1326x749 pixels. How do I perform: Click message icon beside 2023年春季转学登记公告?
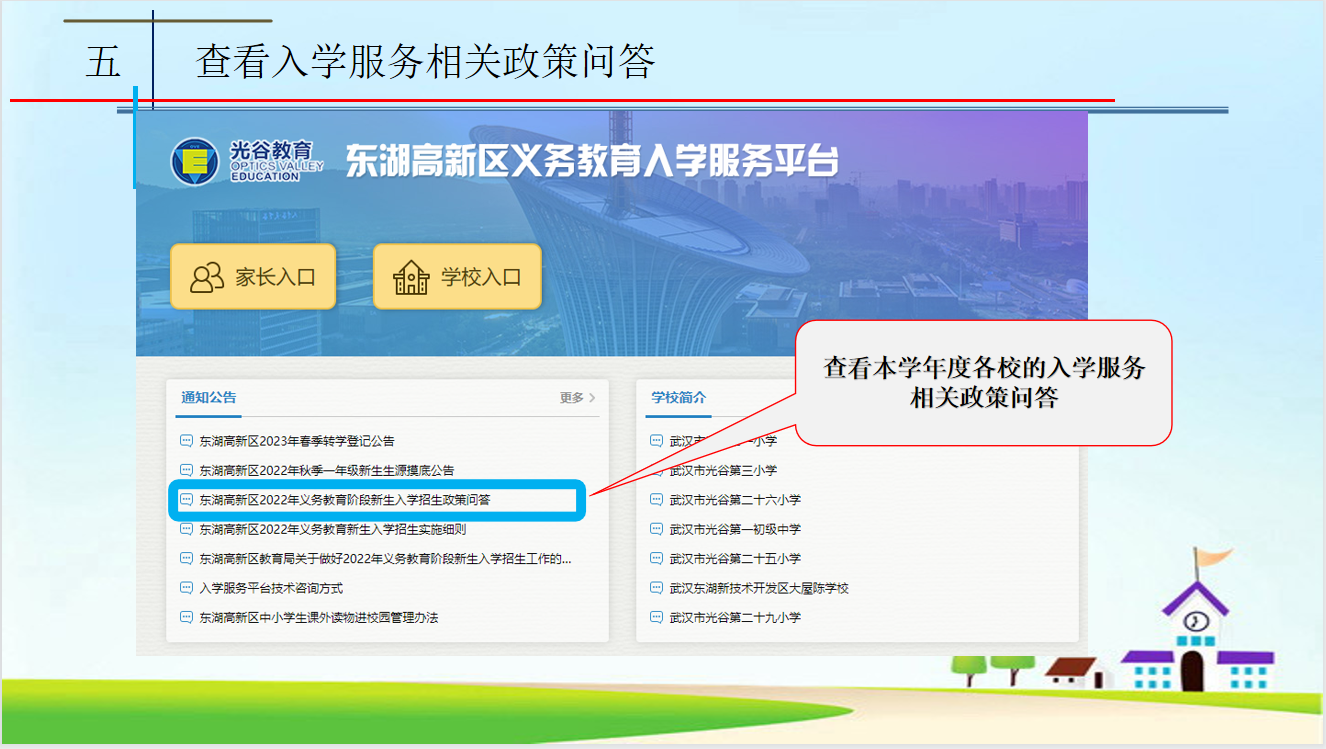tap(185, 441)
